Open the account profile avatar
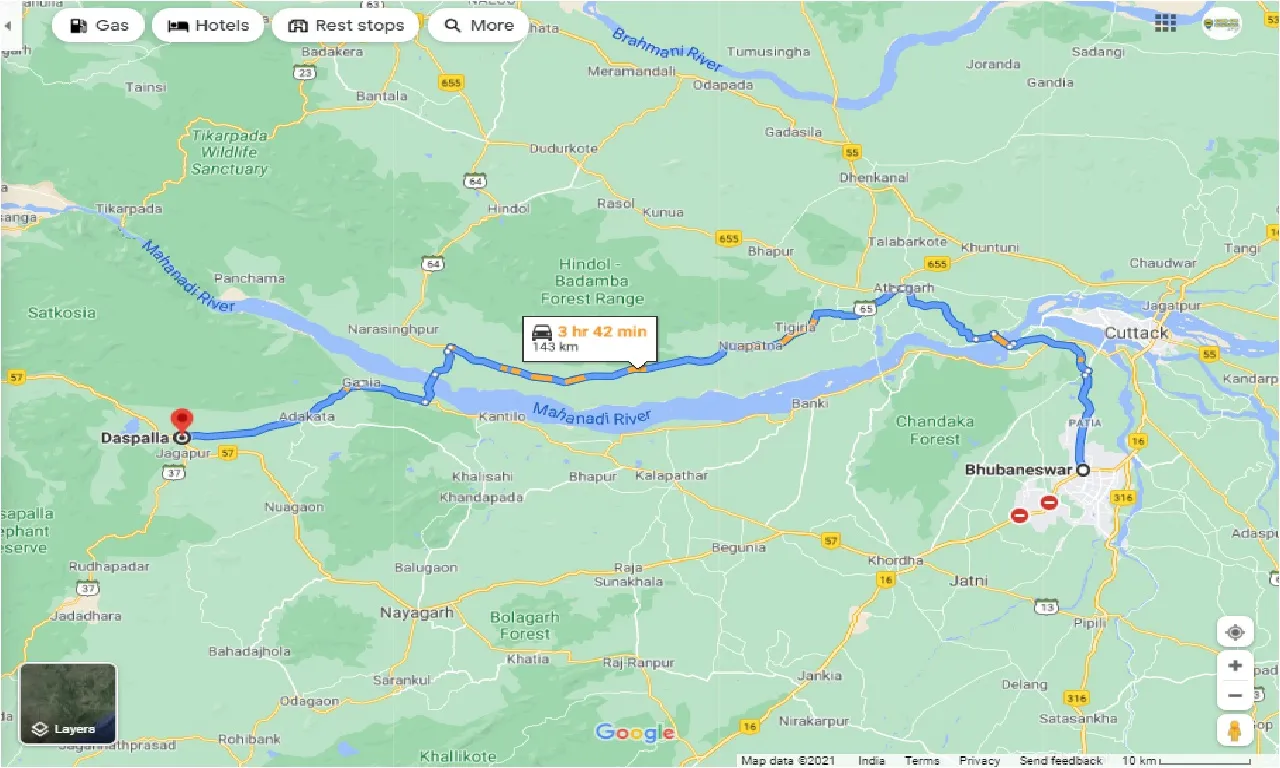Image resolution: width=1280 pixels, height=768 pixels. [1221, 25]
